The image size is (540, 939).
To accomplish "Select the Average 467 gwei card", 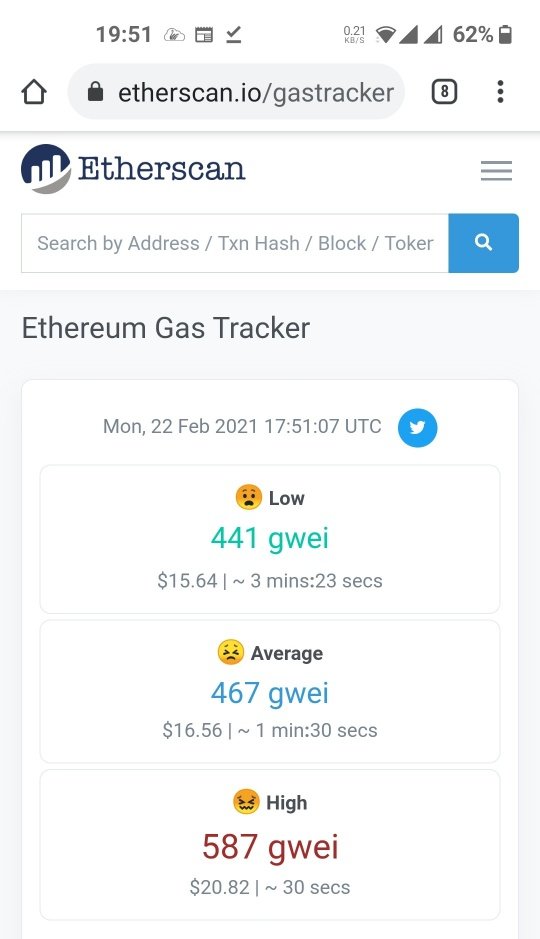I will point(270,691).
